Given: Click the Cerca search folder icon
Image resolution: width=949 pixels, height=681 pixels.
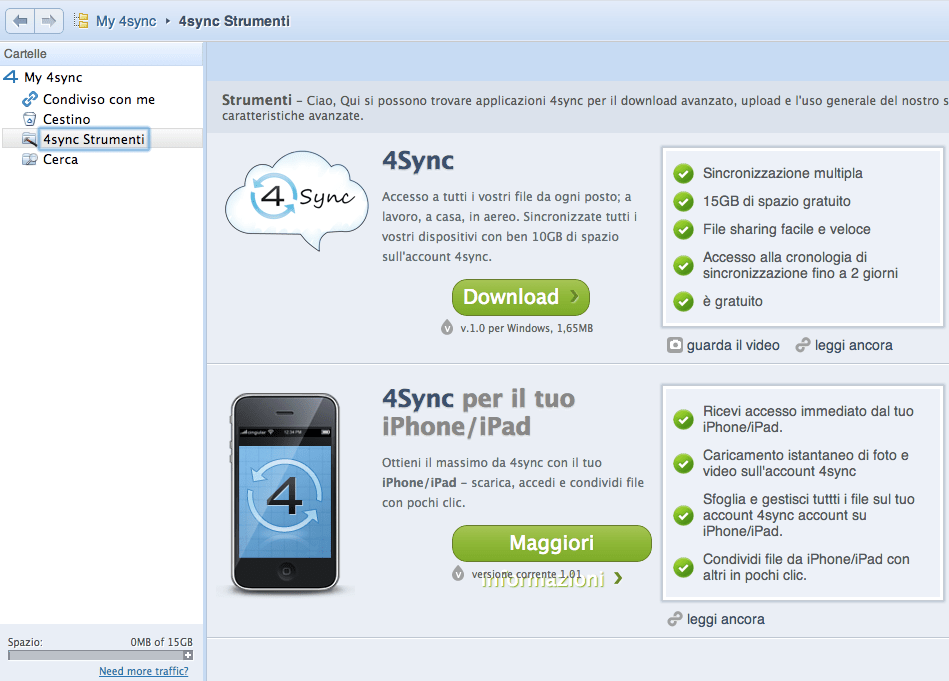Looking at the screenshot, I should tap(30, 159).
